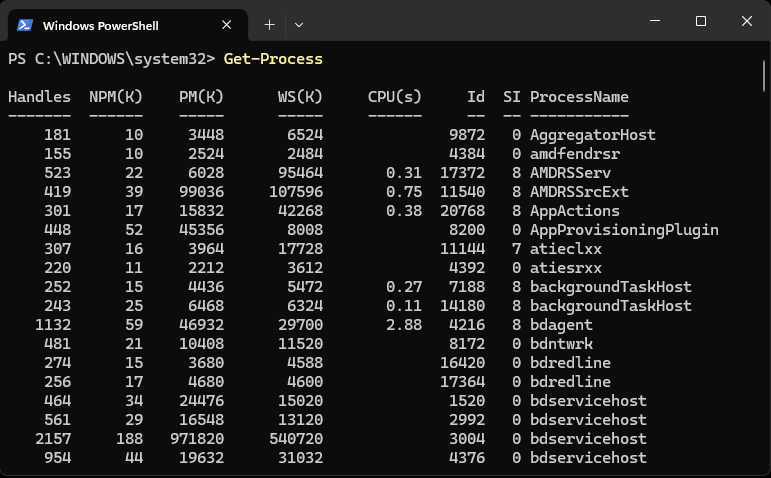Click the vertical scrollbar thumb
771x478 pixels.
(x=764, y=76)
